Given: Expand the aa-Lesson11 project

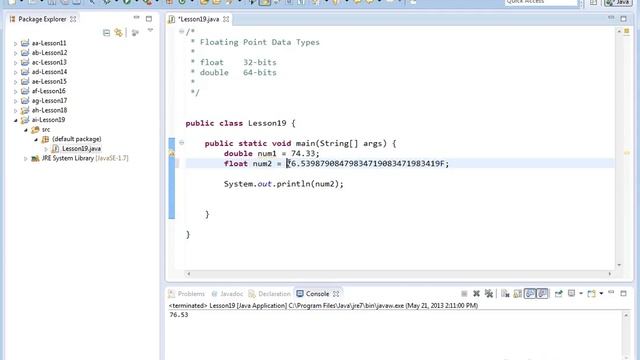Looking at the screenshot, I should [16, 43].
